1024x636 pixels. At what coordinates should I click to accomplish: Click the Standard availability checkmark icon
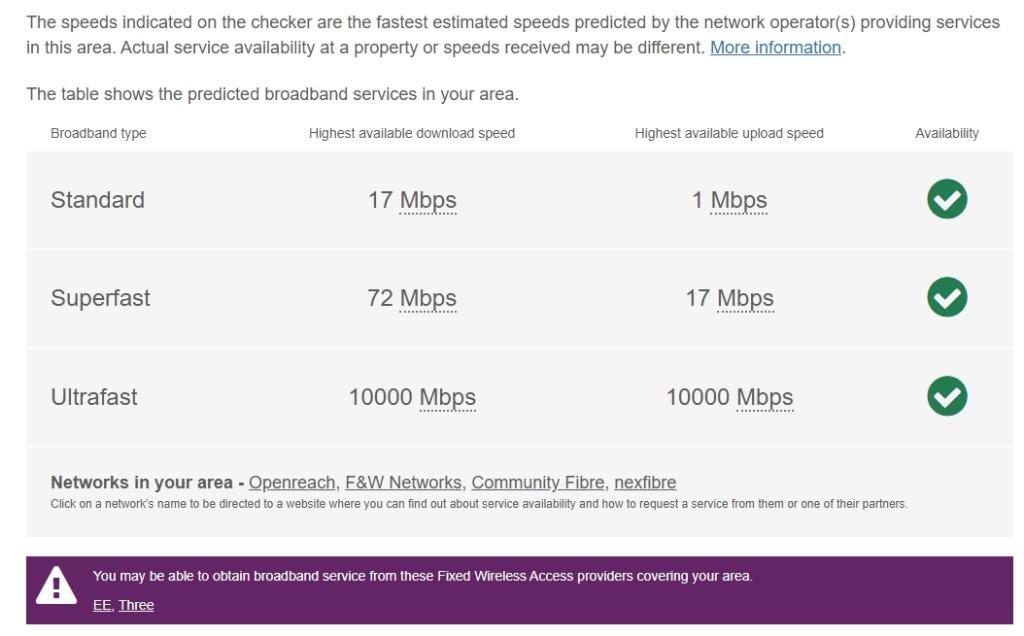point(946,199)
